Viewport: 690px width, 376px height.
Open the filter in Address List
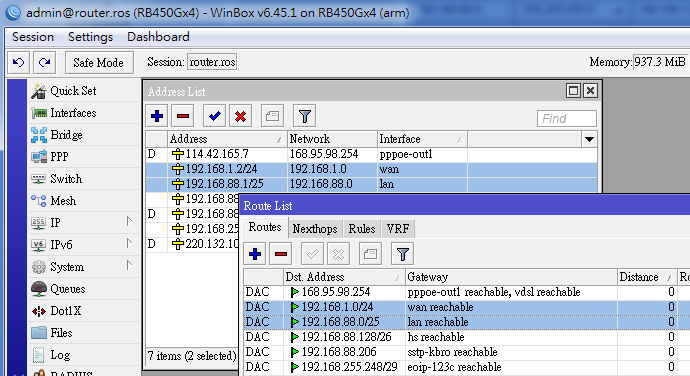pos(305,116)
